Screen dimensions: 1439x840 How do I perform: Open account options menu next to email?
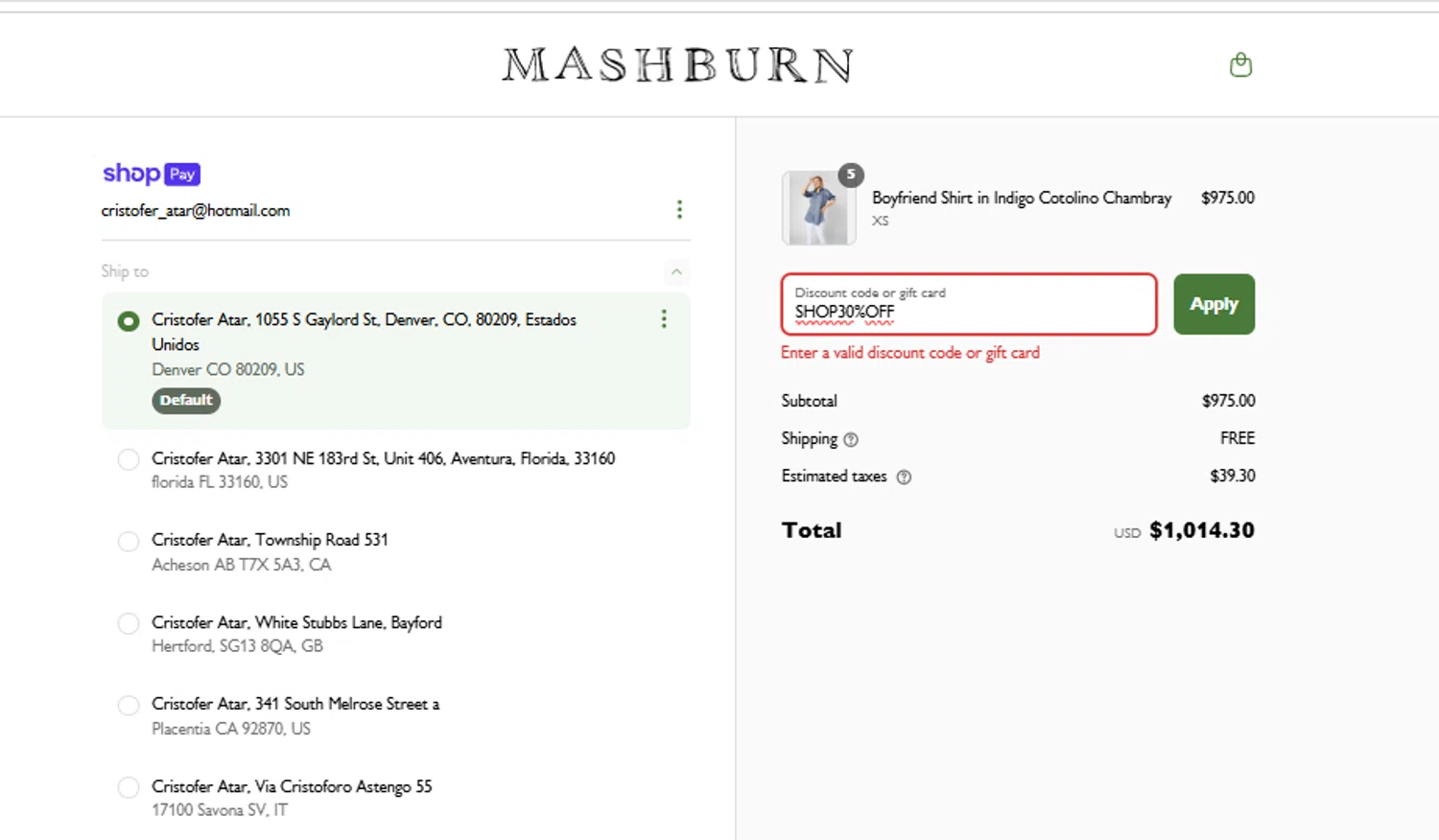(x=679, y=209)
